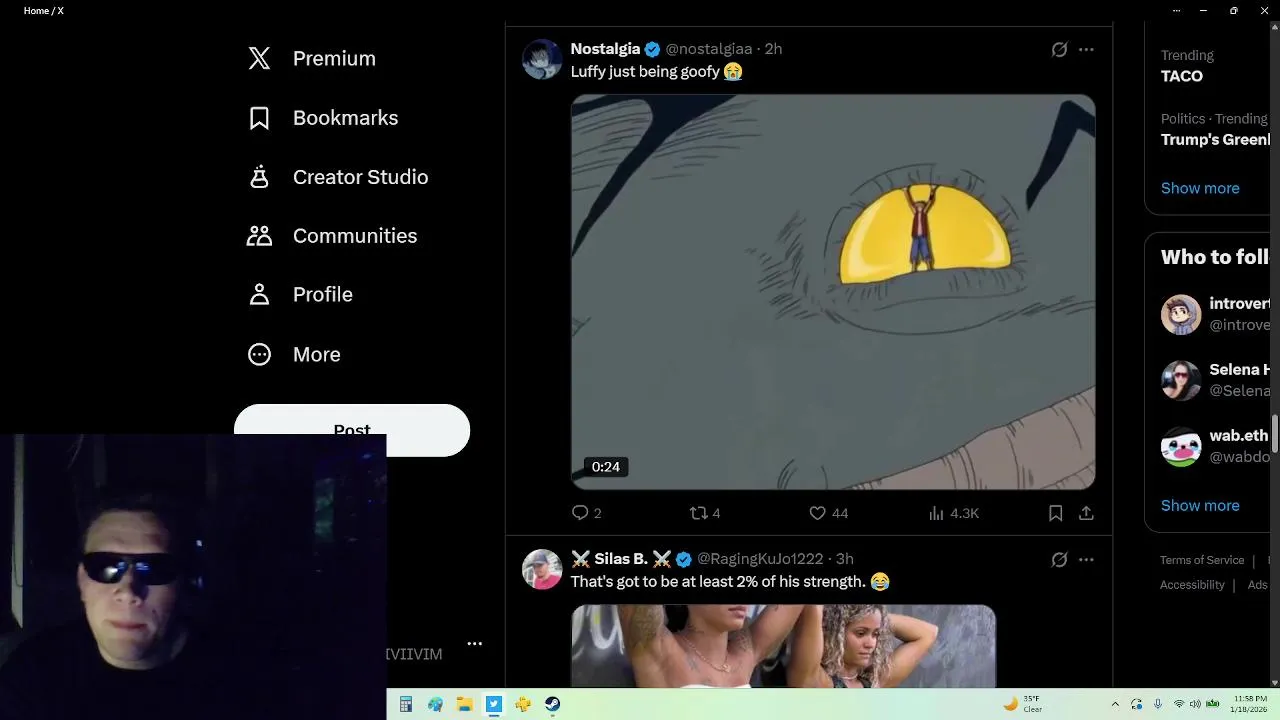Screen dimensions: 1280x720
Task: Click the white Post button
Action: 352,430
